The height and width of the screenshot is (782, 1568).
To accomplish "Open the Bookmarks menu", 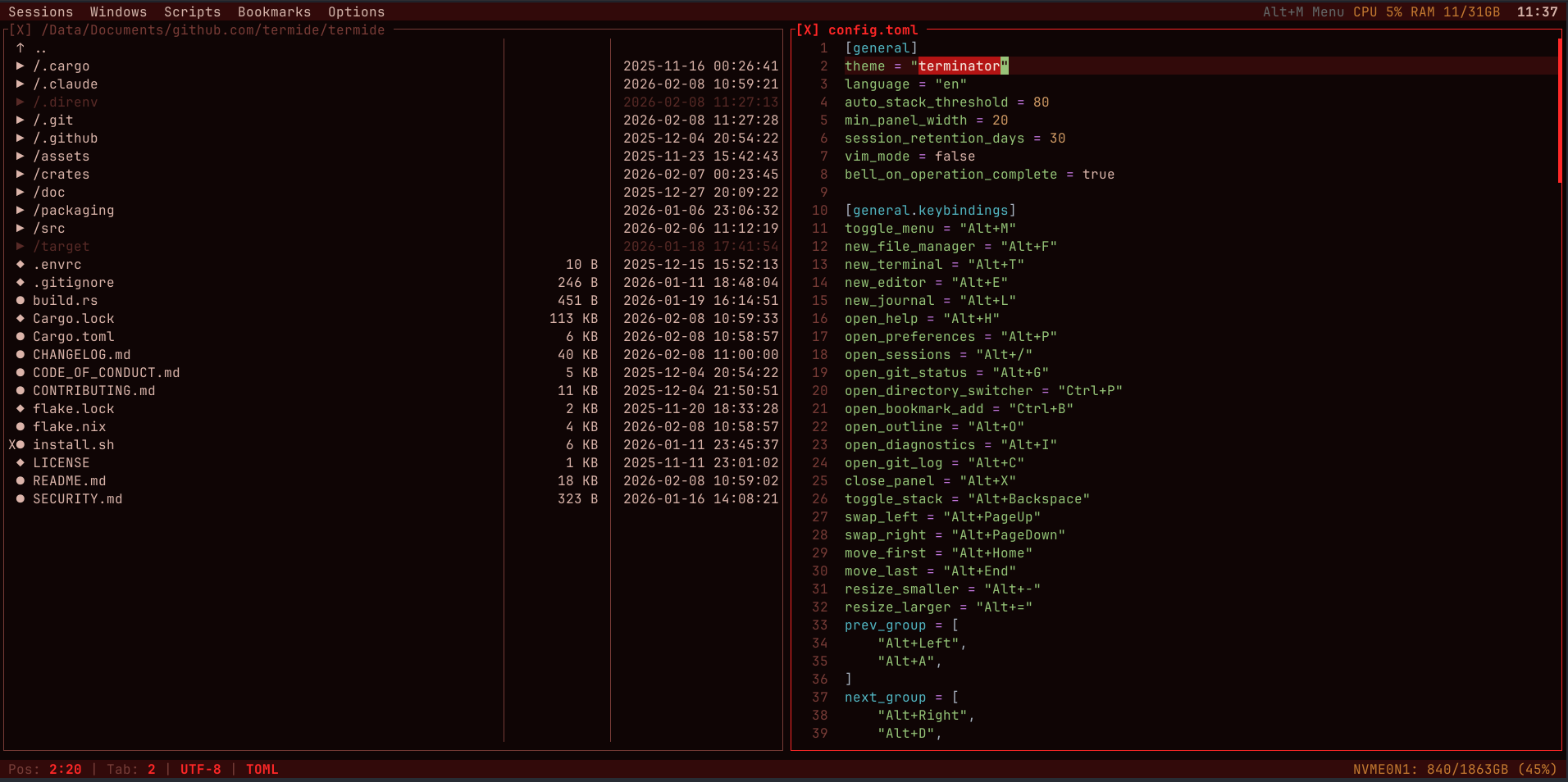I will tap(274, 12).
